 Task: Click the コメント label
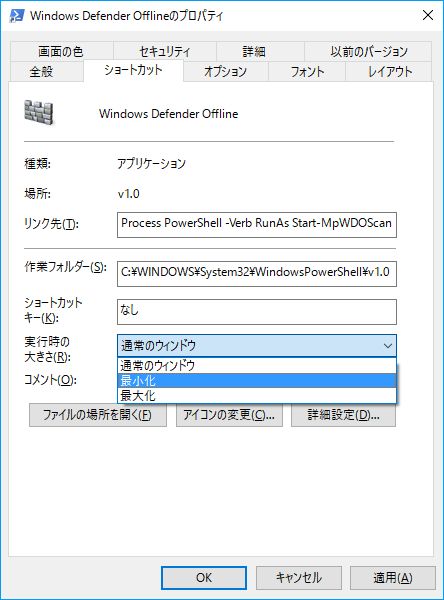[50, 380]
